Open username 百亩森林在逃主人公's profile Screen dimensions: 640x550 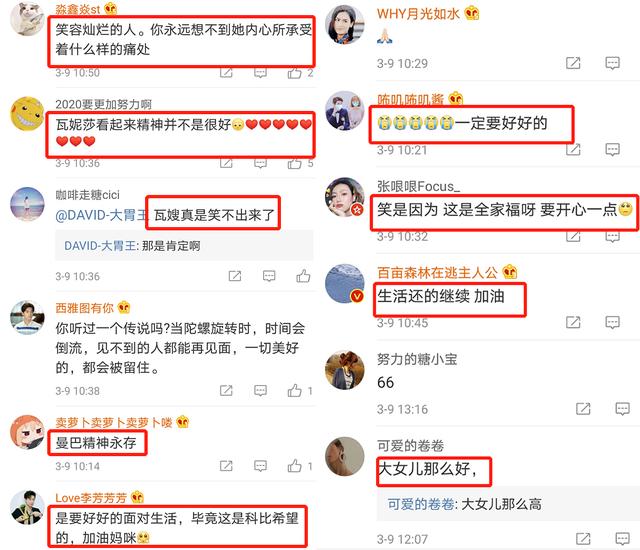click(x=437, y=273)
